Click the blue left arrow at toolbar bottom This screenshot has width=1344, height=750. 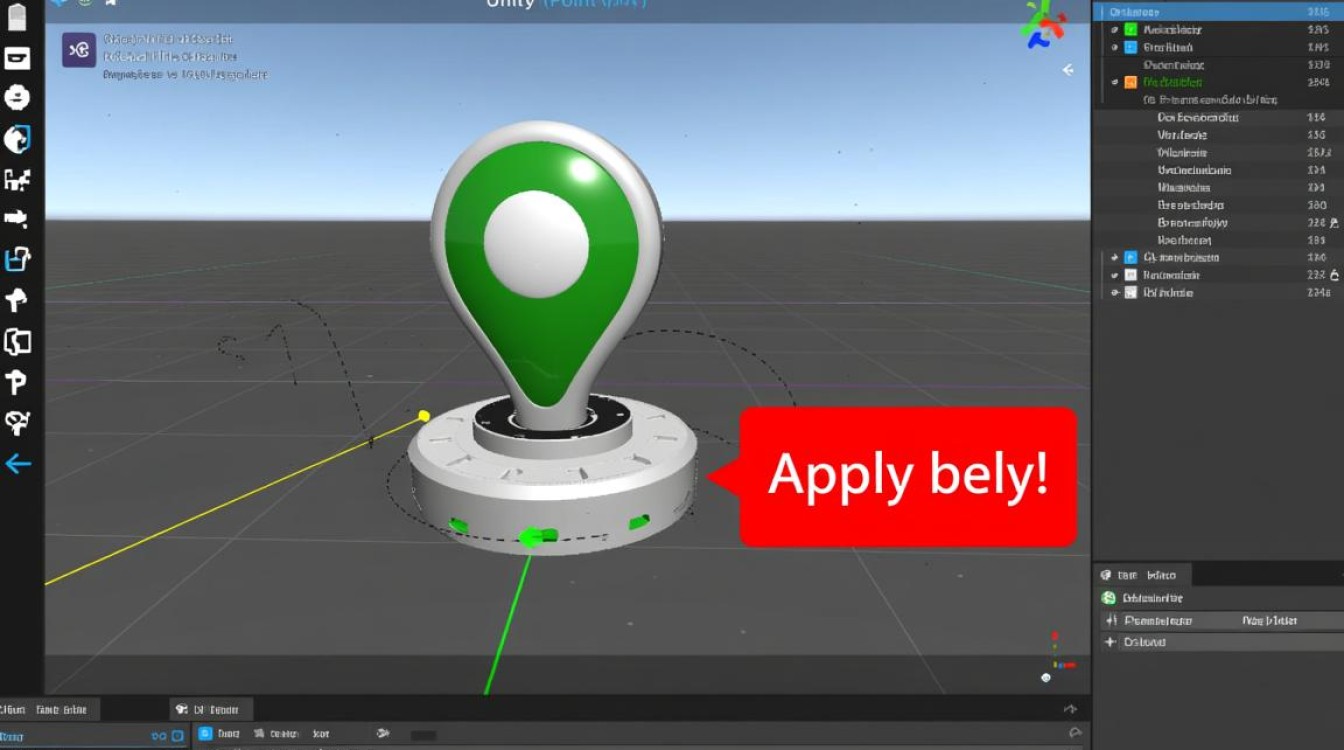click(18, 464)
